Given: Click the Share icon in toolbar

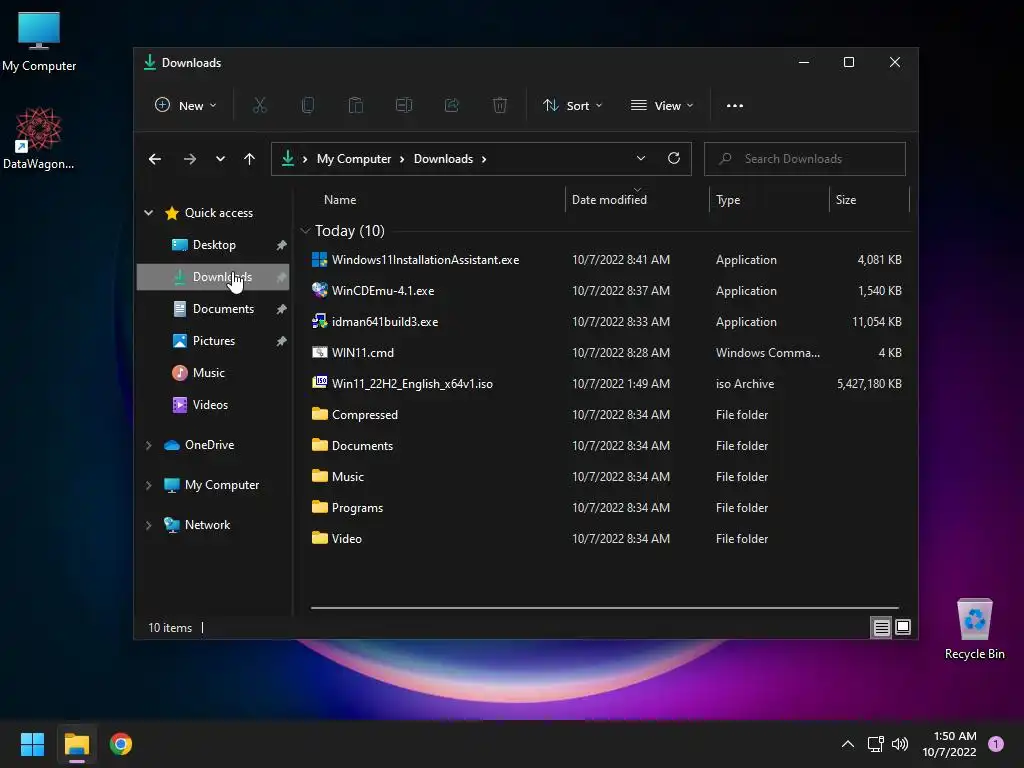Looking at the screenshot, I should coord(452,105).
